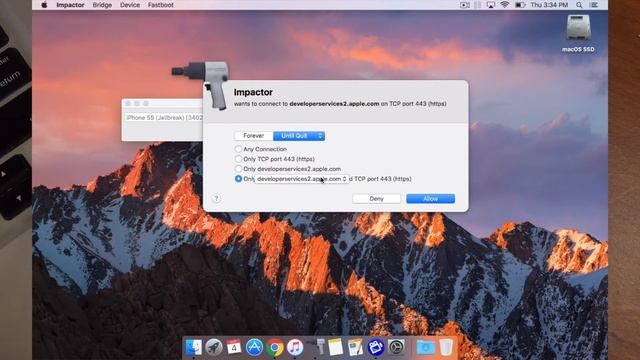
Task: Open Downloads folder in the dock
Action: click(425, 347)
